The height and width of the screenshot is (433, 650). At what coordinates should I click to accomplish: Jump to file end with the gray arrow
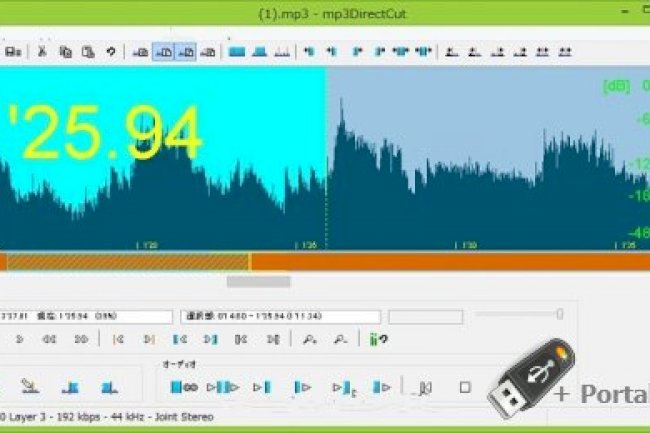149,339
